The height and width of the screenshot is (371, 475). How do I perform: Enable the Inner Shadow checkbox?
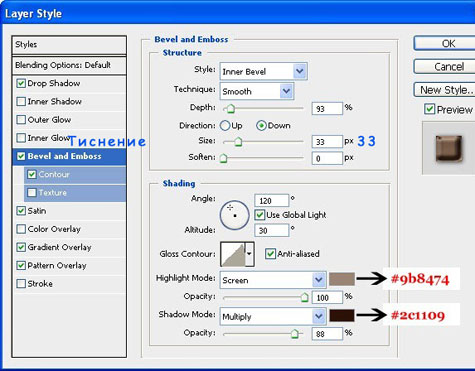[x=21, y=101]
